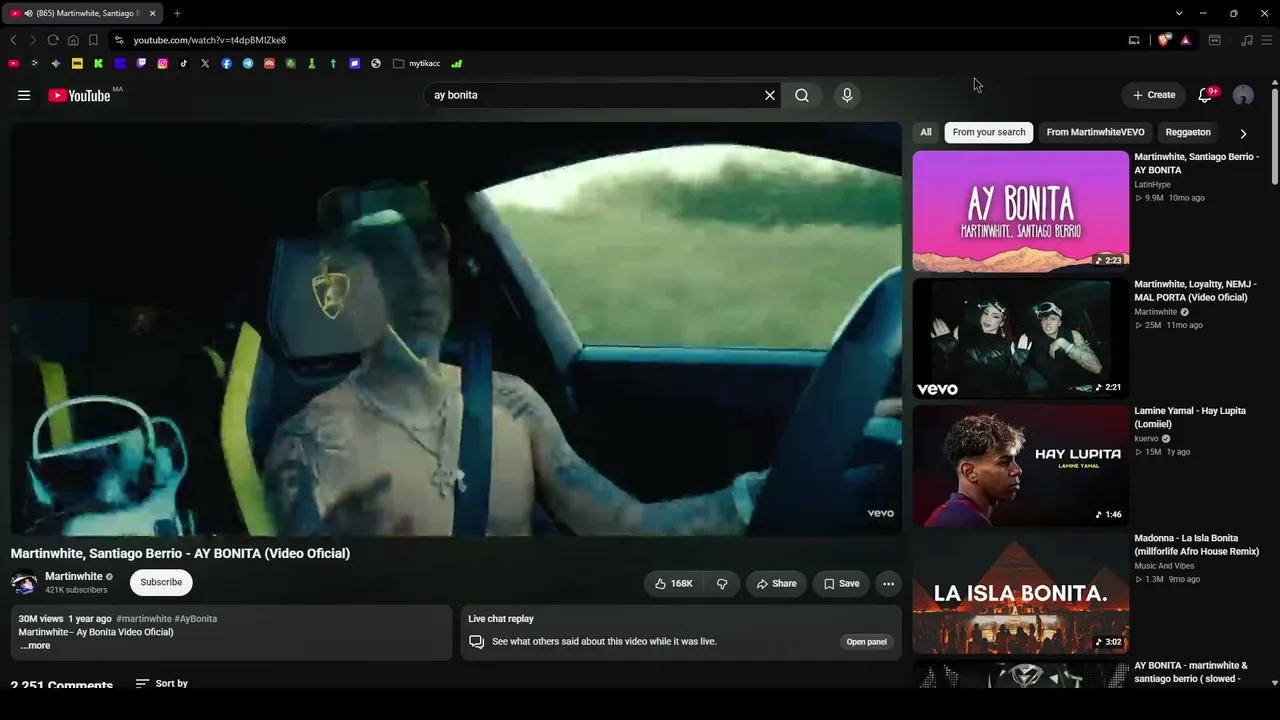The height and width of the screenshot is (720, 1280).
Task: Open the site information icon in address bar
Action: click(119, 40)
